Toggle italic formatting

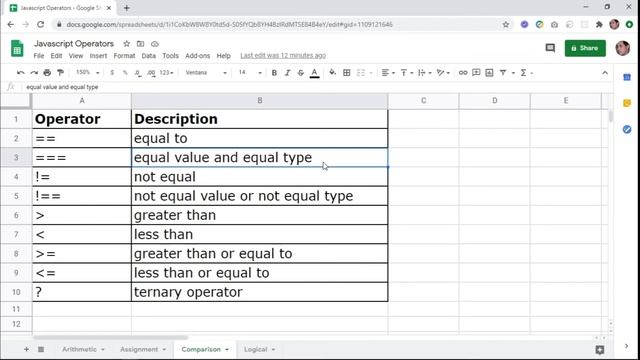point(287,73)
